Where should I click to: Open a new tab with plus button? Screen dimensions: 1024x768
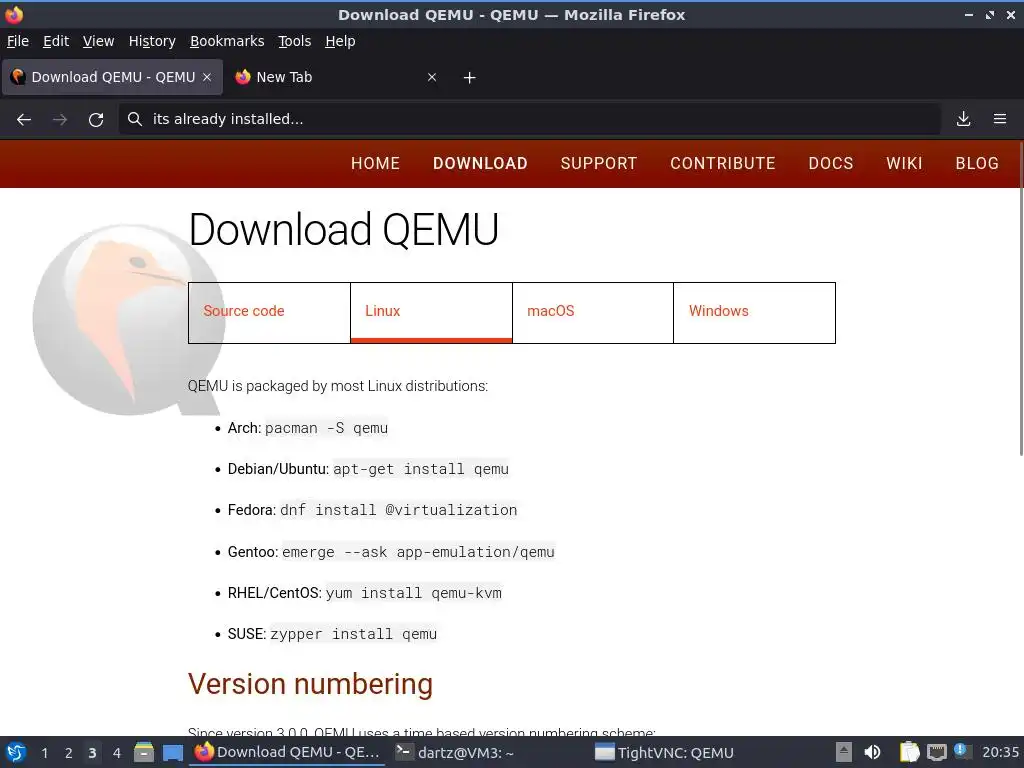(x=470, y=78)
